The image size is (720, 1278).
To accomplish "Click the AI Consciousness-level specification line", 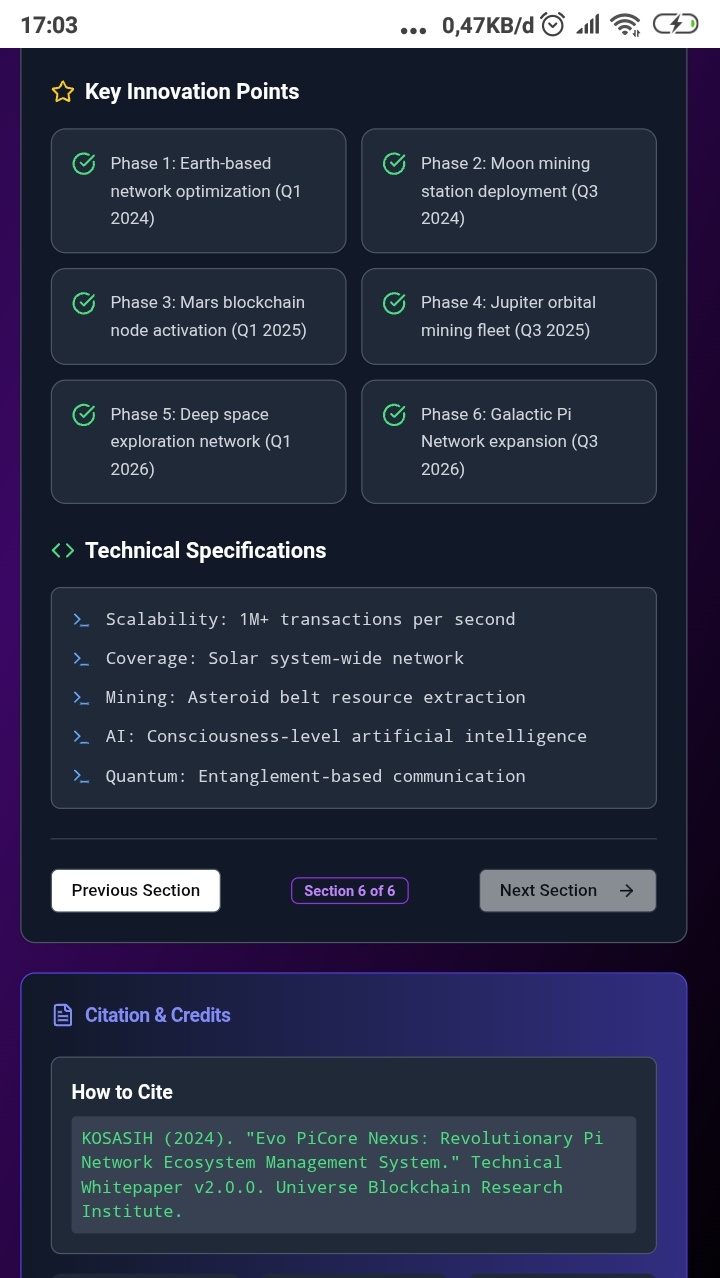I will [x=346, y=737].
